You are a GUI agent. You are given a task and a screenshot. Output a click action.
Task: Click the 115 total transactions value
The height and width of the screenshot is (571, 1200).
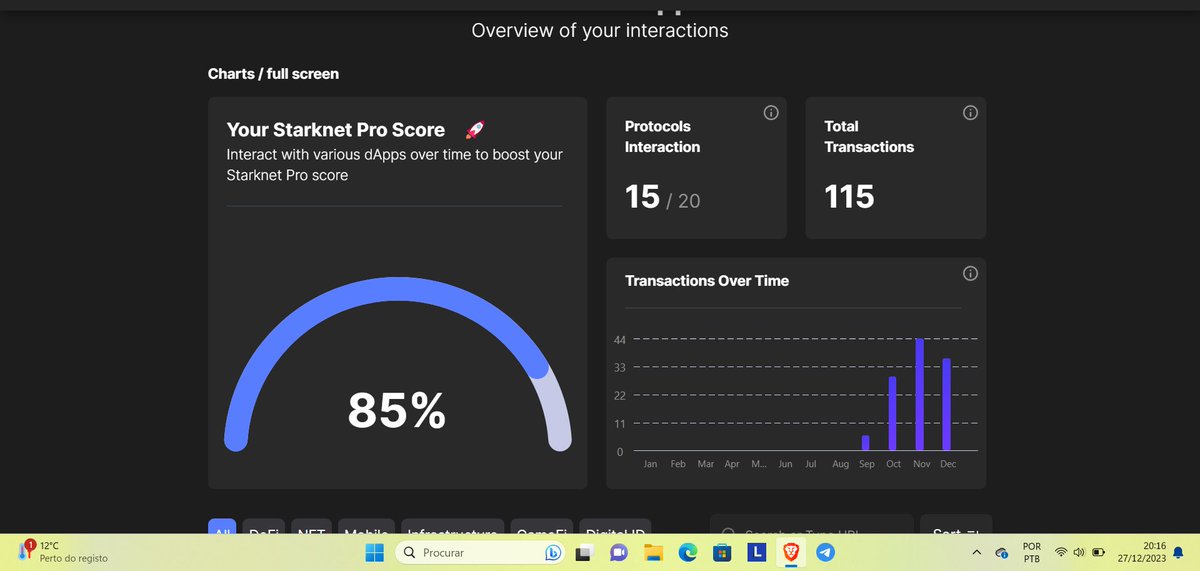pyautogui.click(x=849, y=197)
